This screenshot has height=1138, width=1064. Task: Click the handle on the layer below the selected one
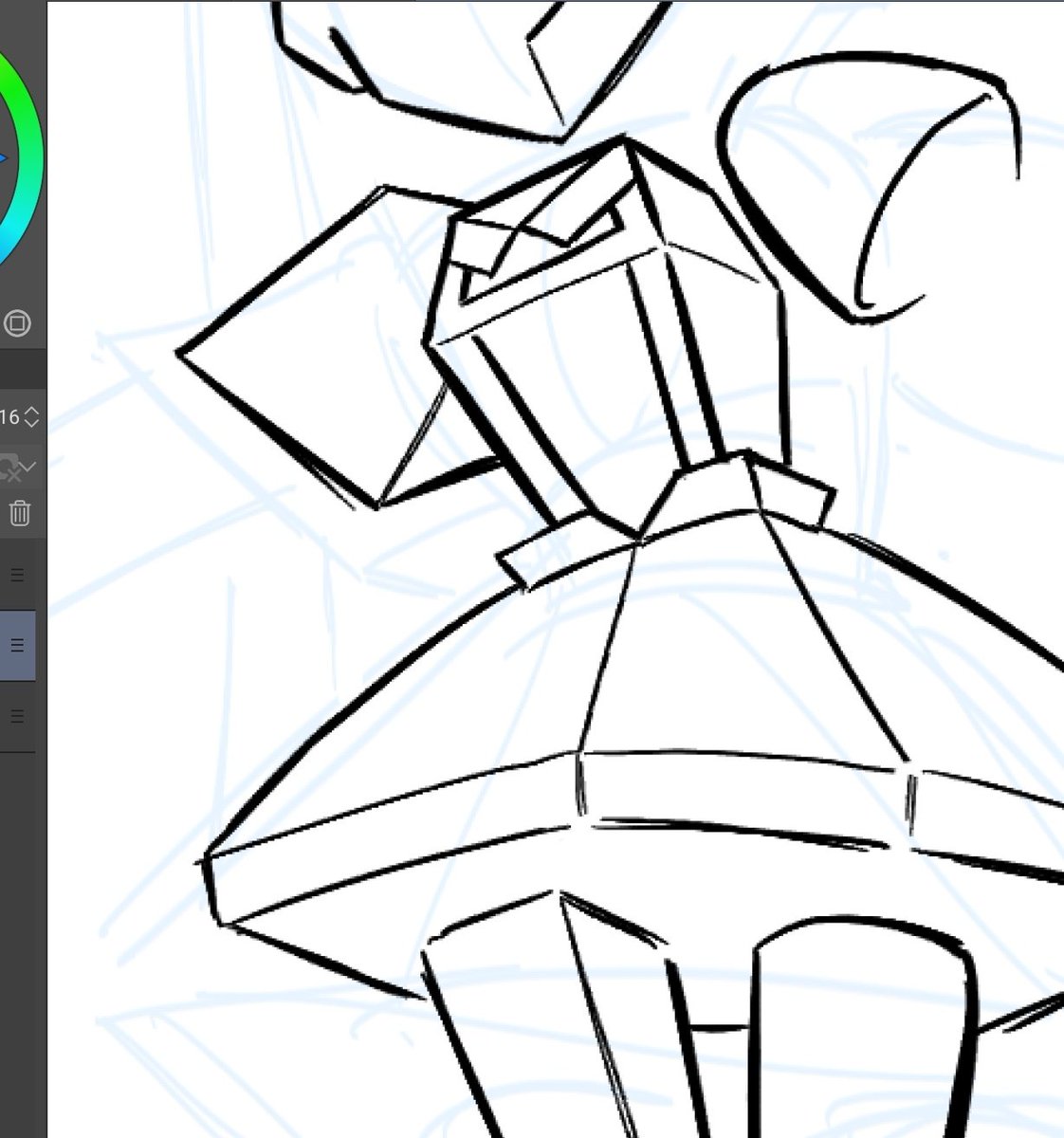(x=17, y=717)
